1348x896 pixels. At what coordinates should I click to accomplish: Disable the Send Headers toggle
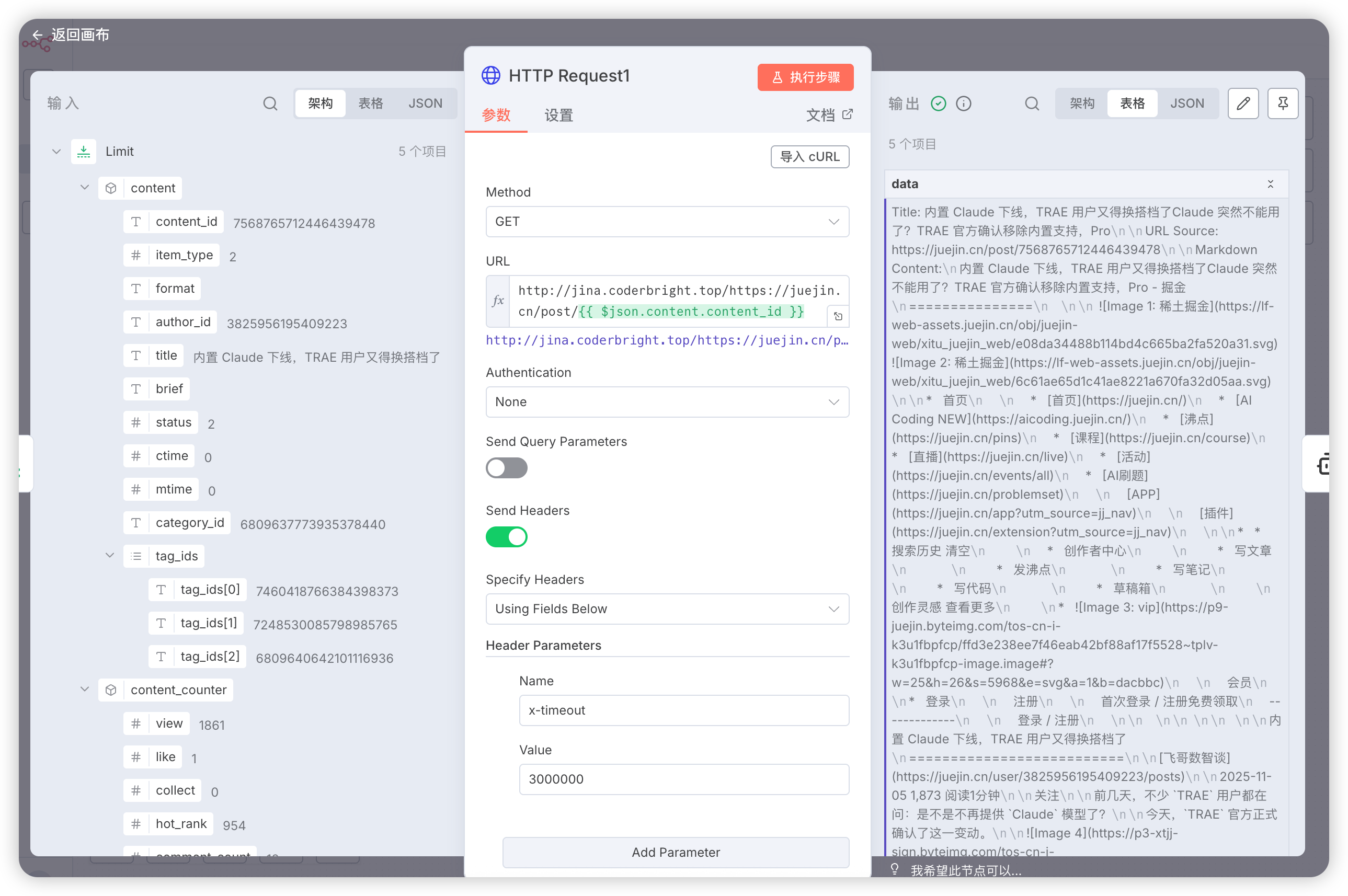point(506,537)
